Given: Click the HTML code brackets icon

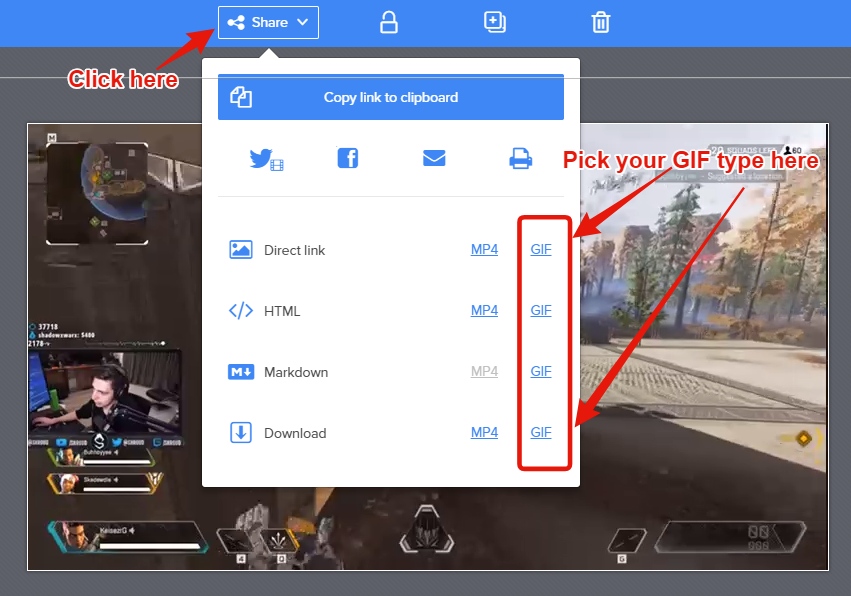Looking at the screenshot, I should pyautogui.click(x=241, y=311).
